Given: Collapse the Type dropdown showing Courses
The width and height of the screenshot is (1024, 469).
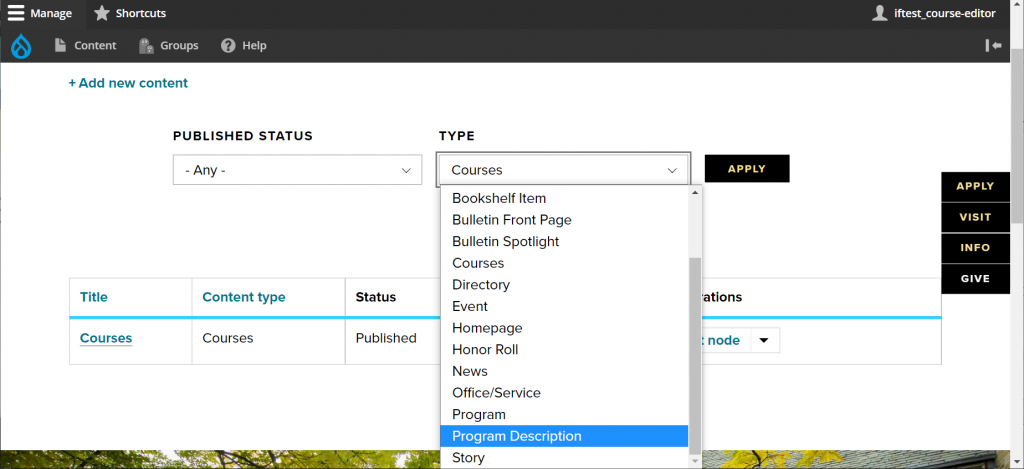Looking at the screenshot, I should point(564,170).
